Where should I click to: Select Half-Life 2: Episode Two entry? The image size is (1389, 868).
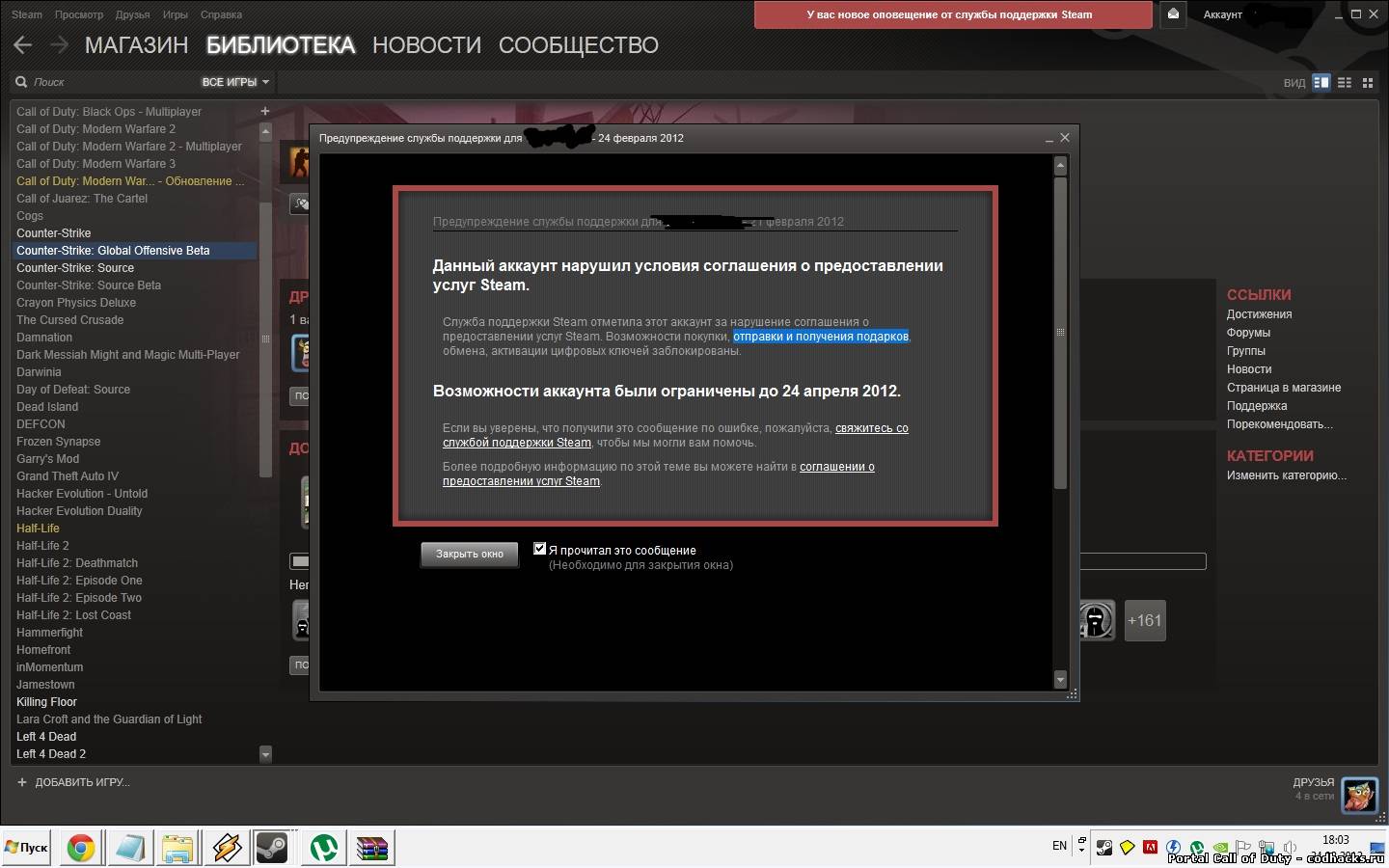point(79,597)
